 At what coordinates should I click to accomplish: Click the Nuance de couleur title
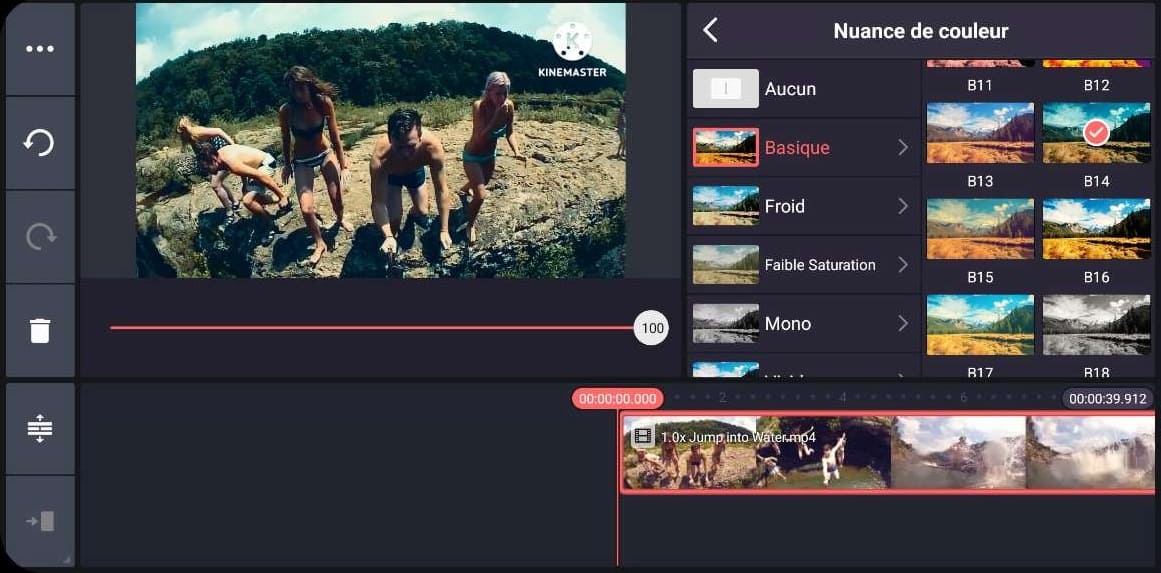click(920, 31)
